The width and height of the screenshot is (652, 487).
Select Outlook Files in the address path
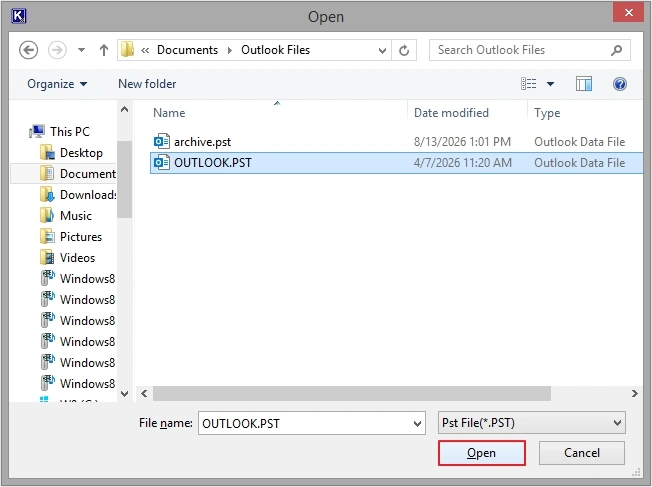pyautogui.click(x=275, y=50)
